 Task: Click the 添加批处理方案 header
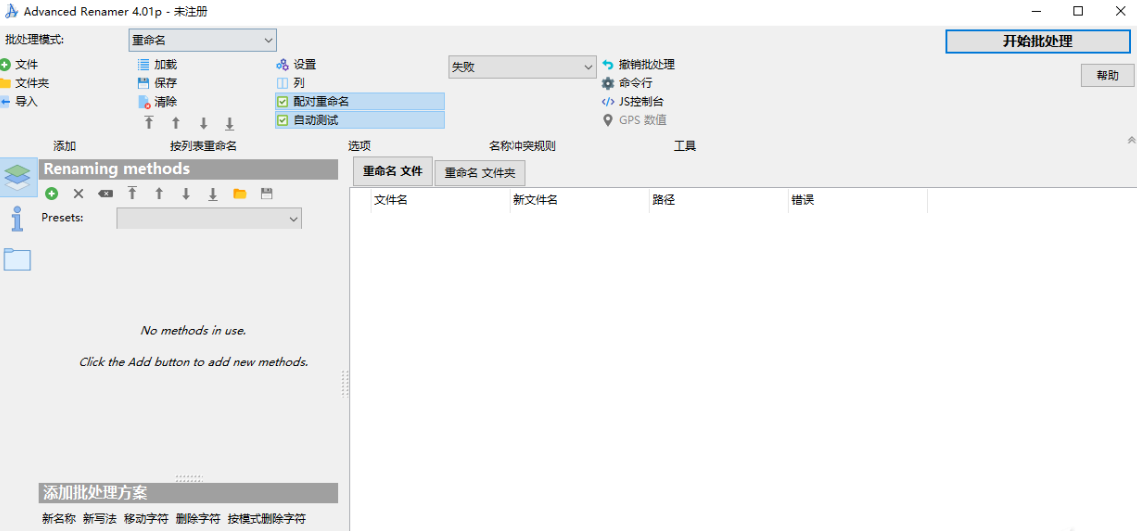[x=188, y=493]
